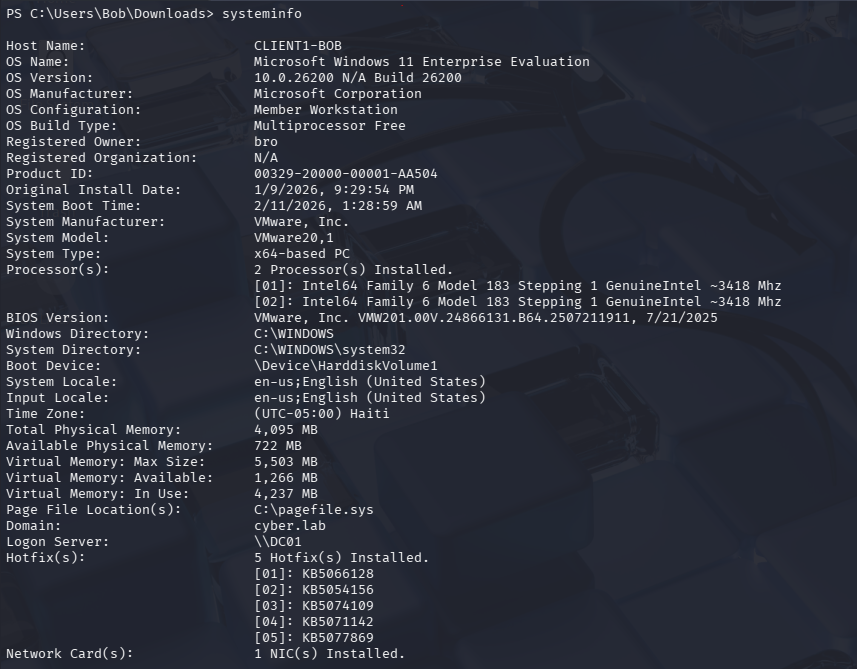The image size is (857, 669).
Task: Click the host name CLIENT1-BOB
Action: (297, 46)
